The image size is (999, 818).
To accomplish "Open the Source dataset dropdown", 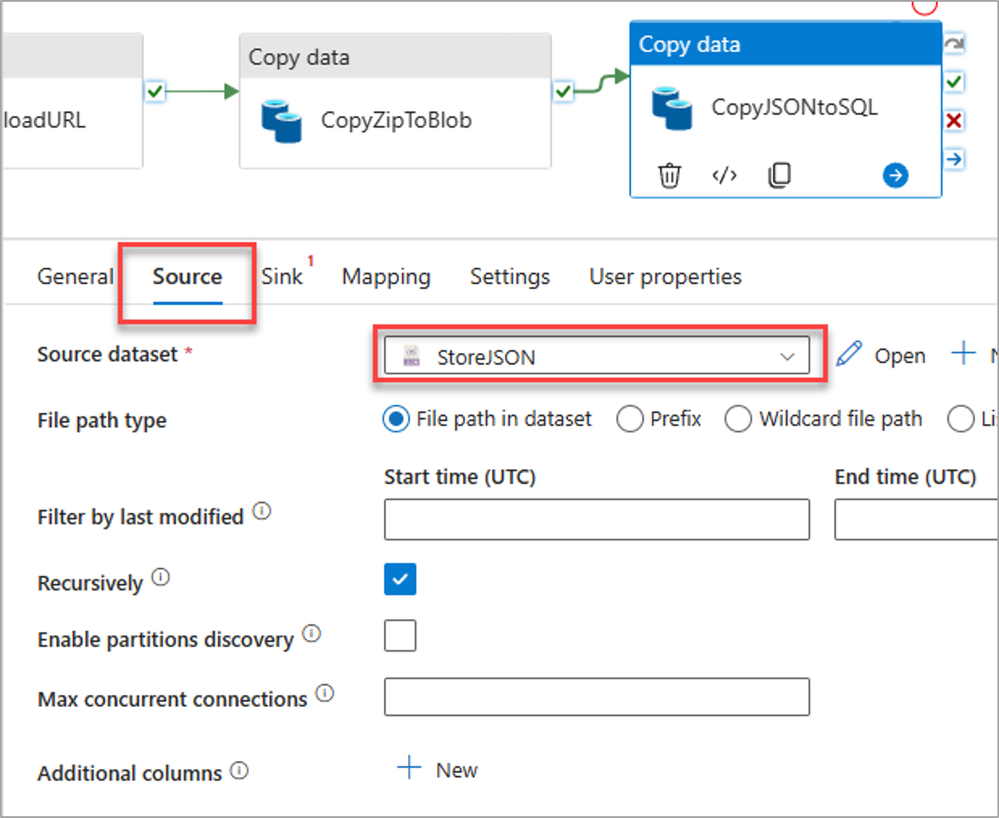I will pos(597,357).
